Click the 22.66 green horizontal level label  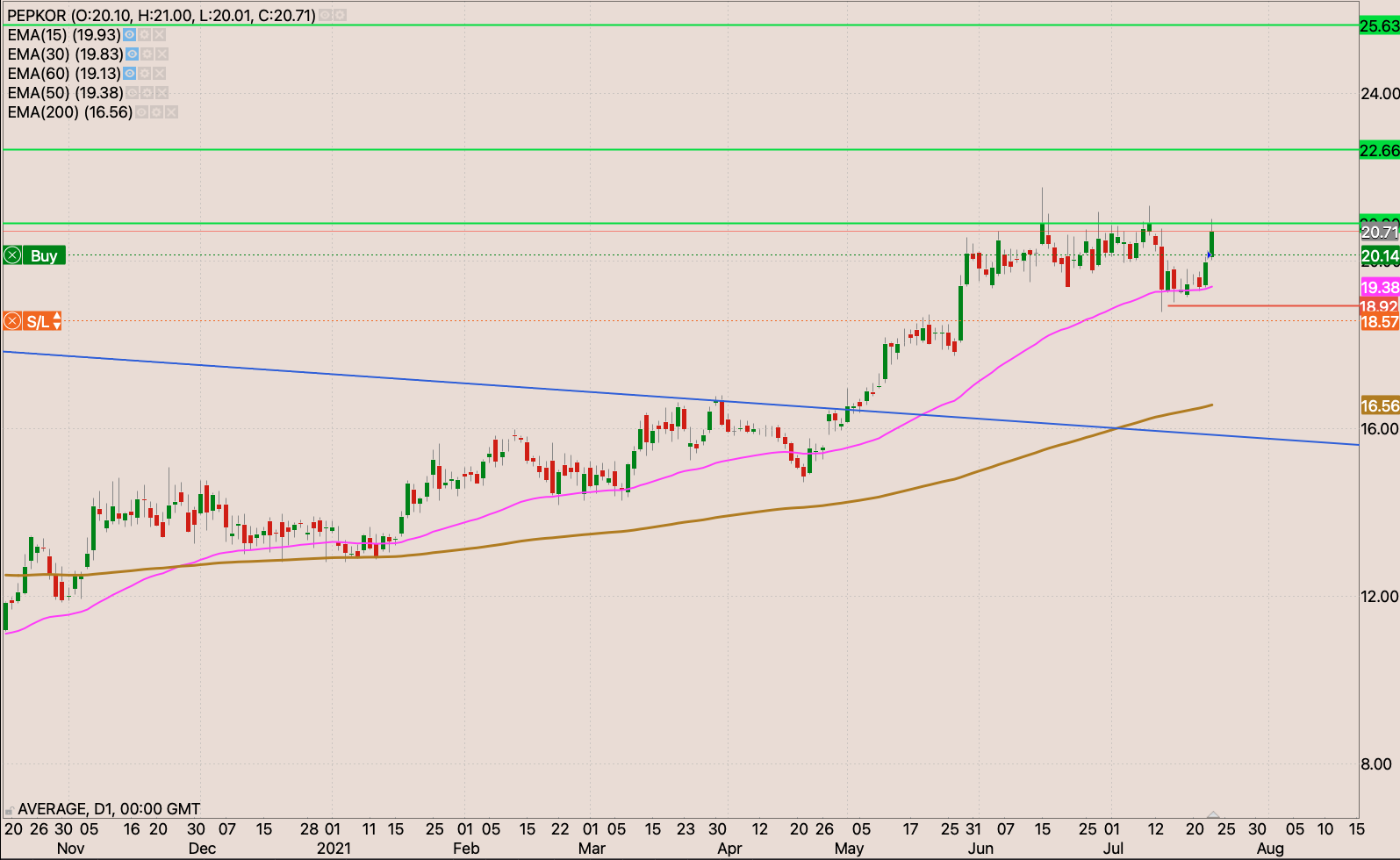point(1379,150)
